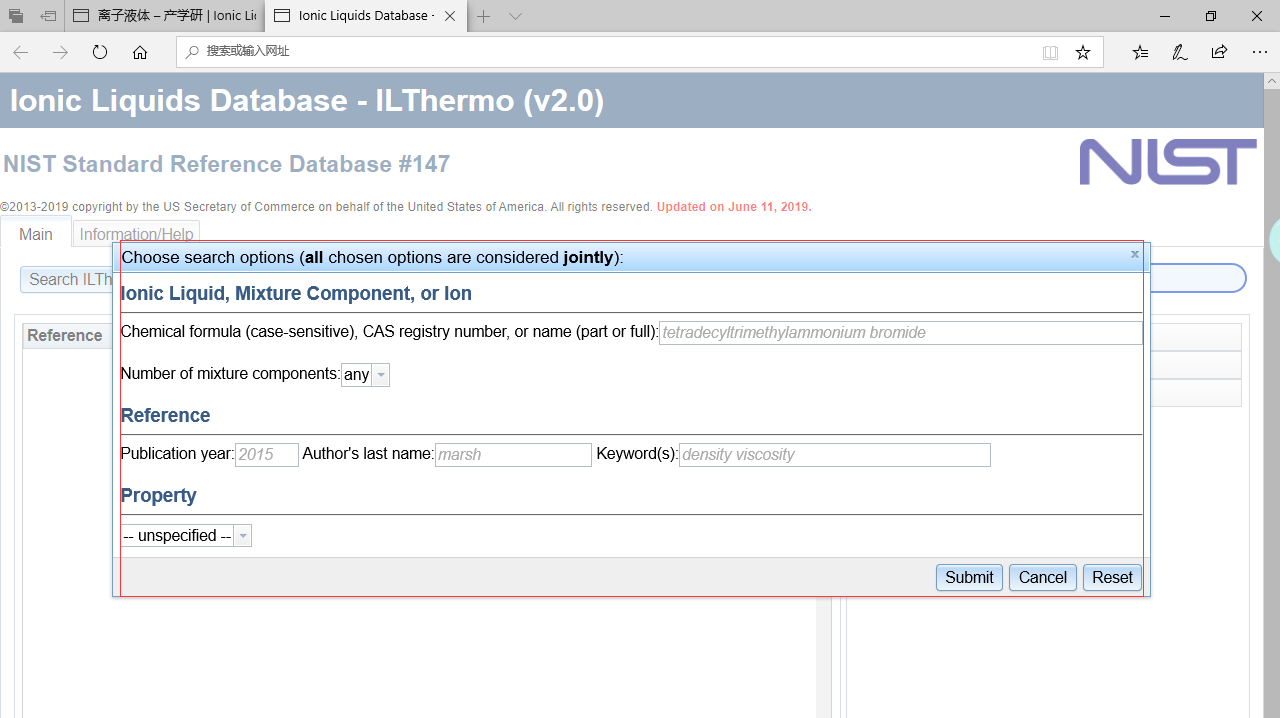Open the Information/Help tab
This screenshot has width=1280, height=718.
tap(137, 234)
